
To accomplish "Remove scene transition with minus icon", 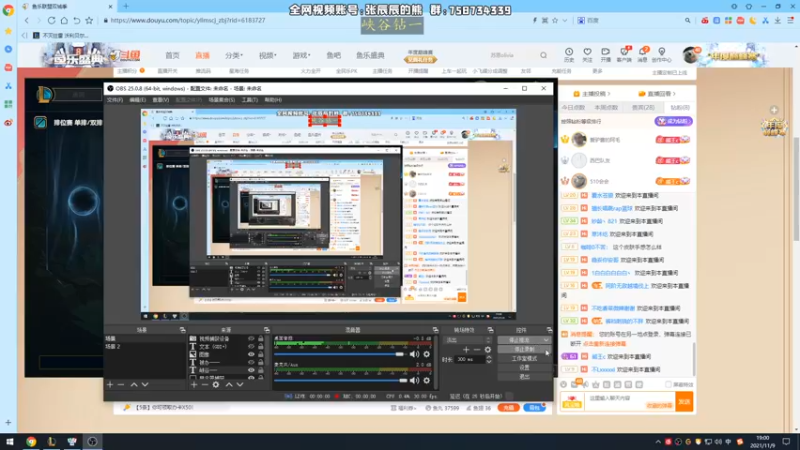I will click(477, 349).
